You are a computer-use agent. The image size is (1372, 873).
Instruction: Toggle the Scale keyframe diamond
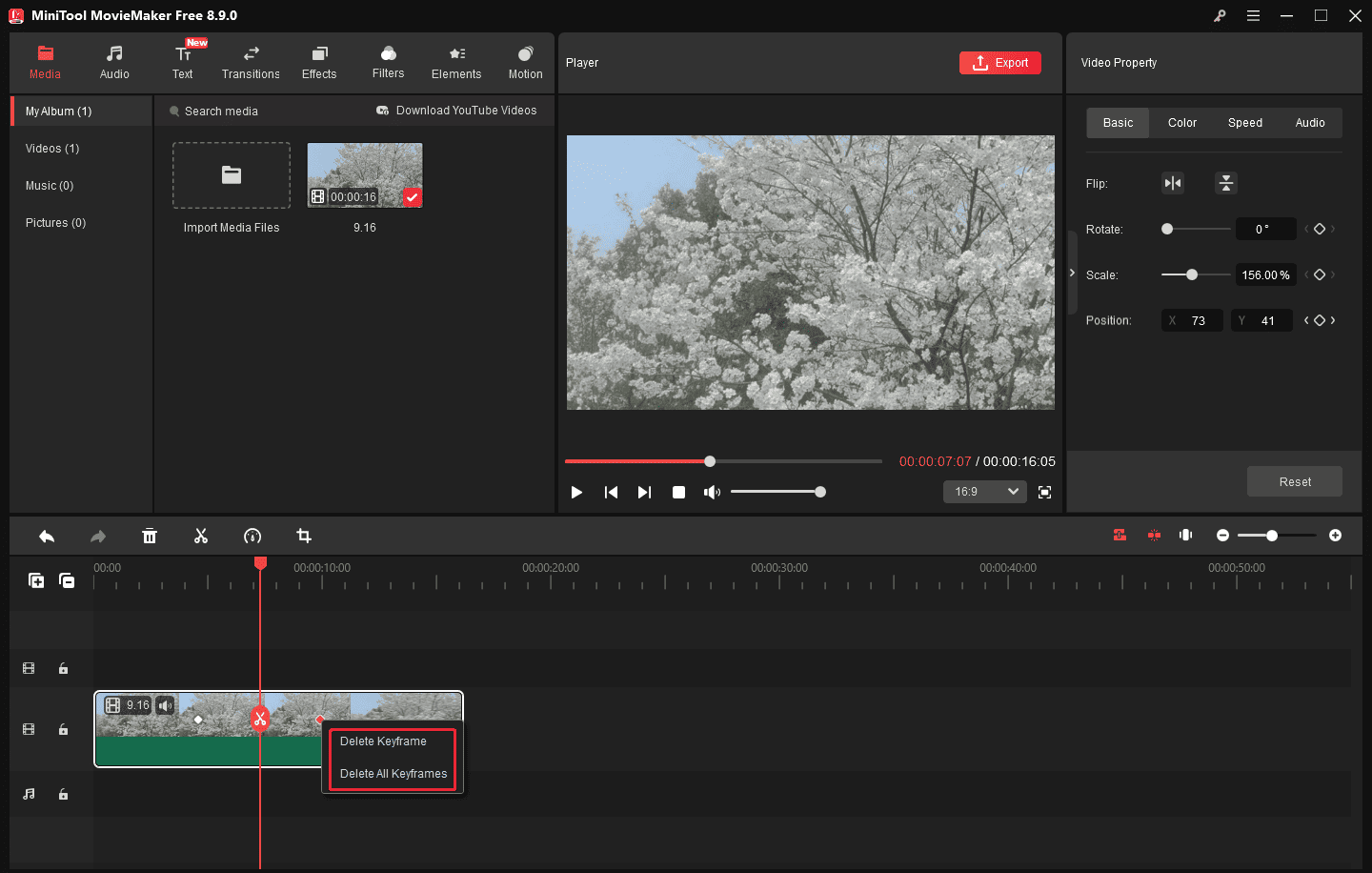tap(1320, 274)
